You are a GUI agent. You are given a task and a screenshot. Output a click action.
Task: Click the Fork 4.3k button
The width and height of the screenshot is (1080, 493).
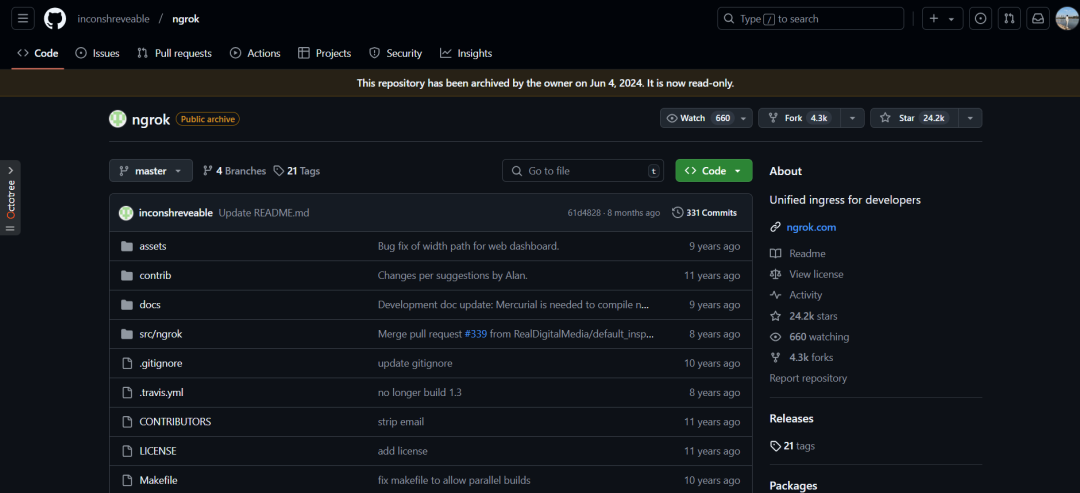tap(799, 118)
